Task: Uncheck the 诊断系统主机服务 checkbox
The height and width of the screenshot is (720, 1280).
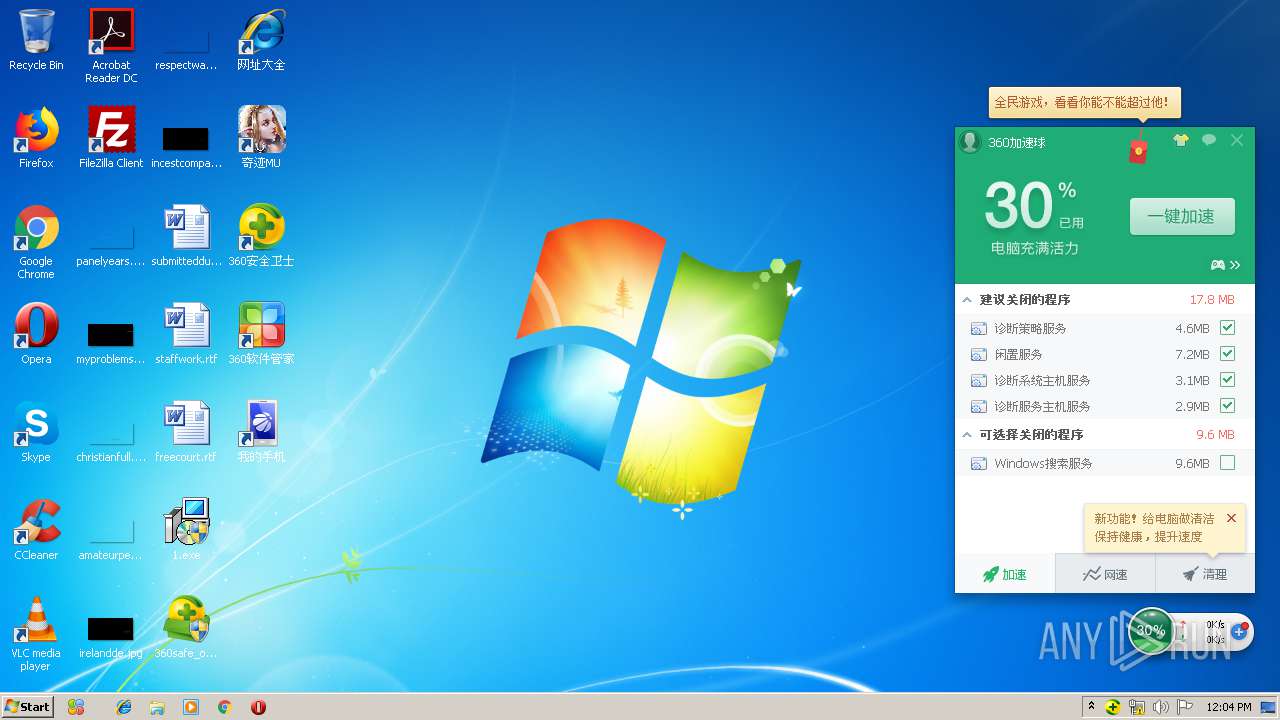Action: pos(1227,380)
